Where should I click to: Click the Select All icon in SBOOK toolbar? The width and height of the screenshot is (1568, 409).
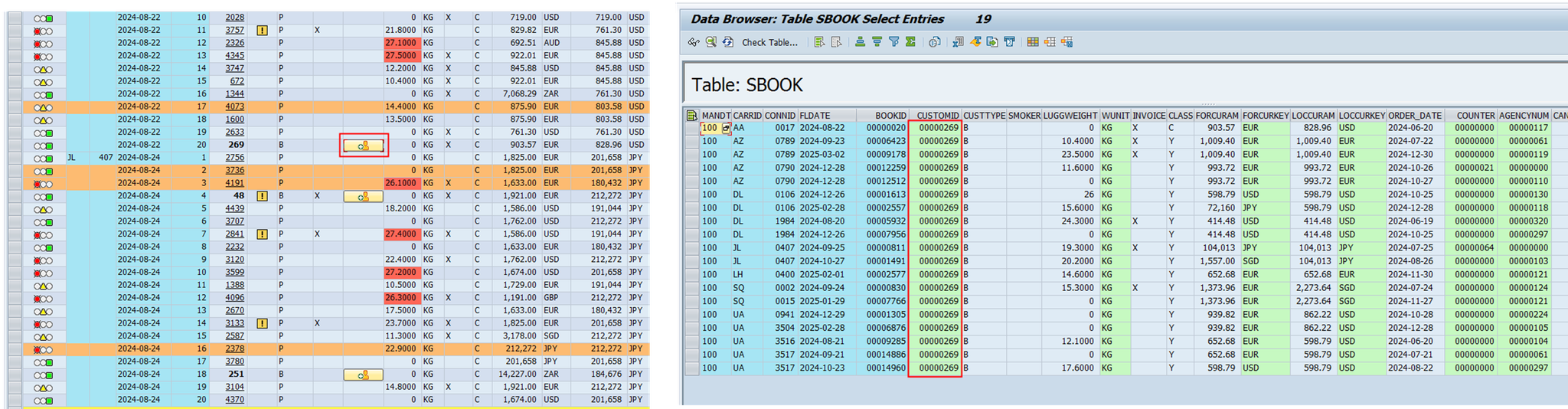coord(819,42)
